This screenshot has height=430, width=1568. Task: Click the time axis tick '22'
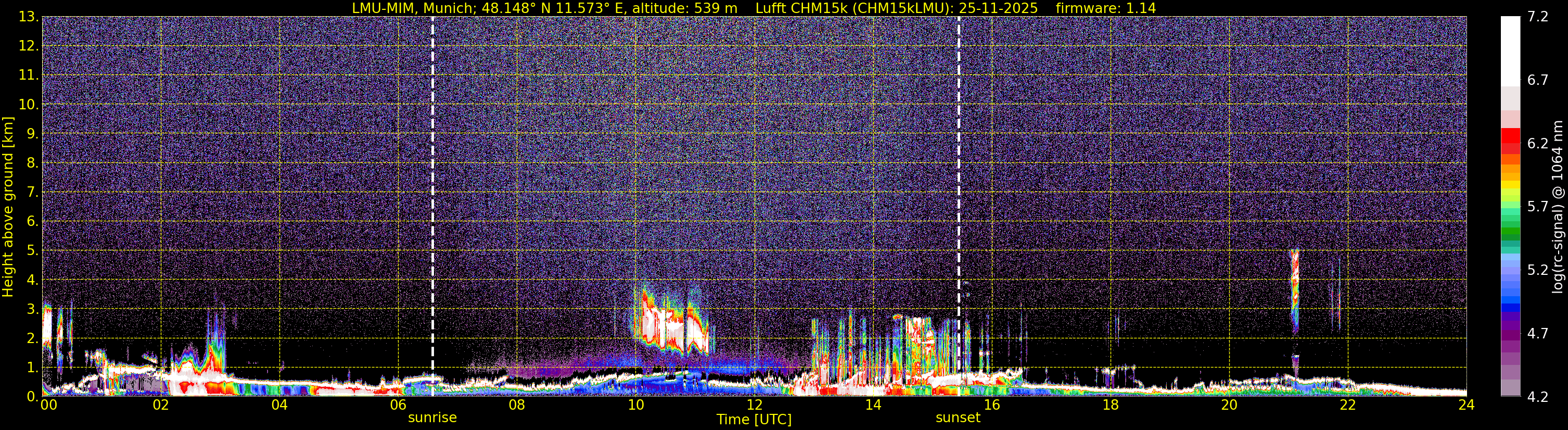1348,404
